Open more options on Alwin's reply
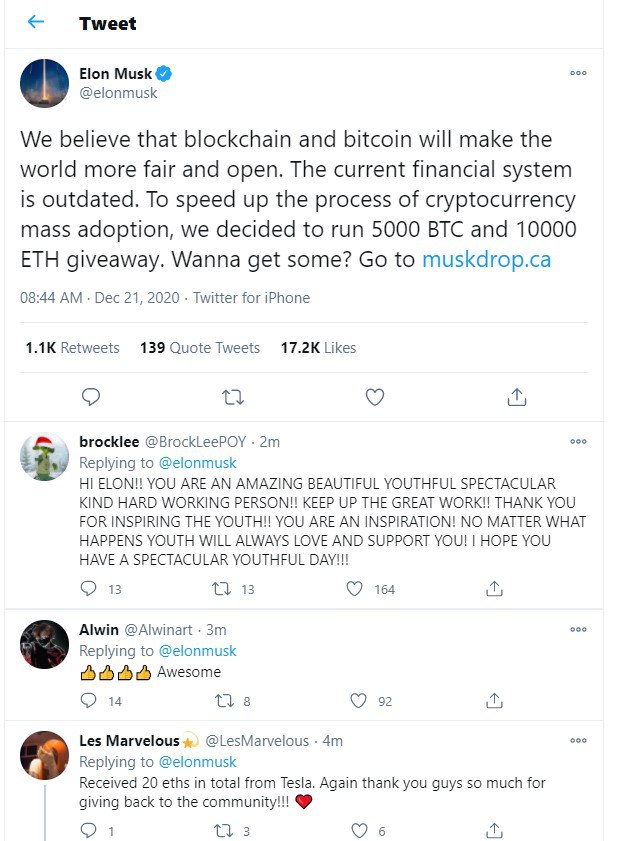Image resolution: width=628 pixels, height=841 pixels. coord(578,630)
